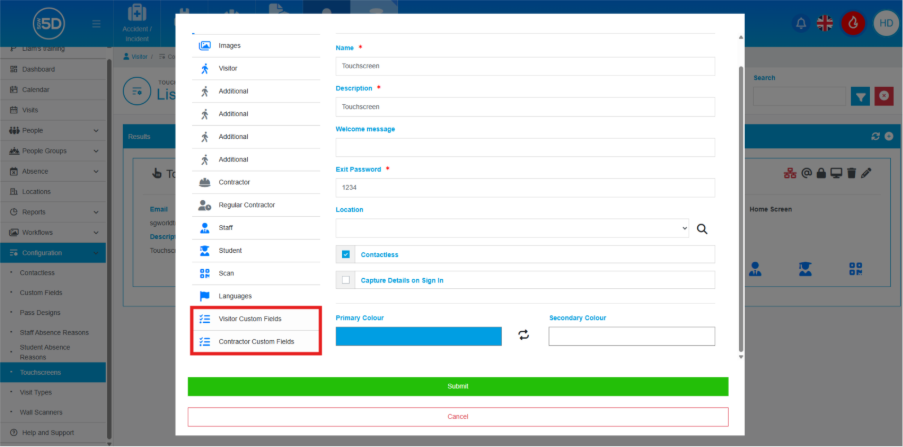
Task: Click the Name input field
Action: (525, 66)
